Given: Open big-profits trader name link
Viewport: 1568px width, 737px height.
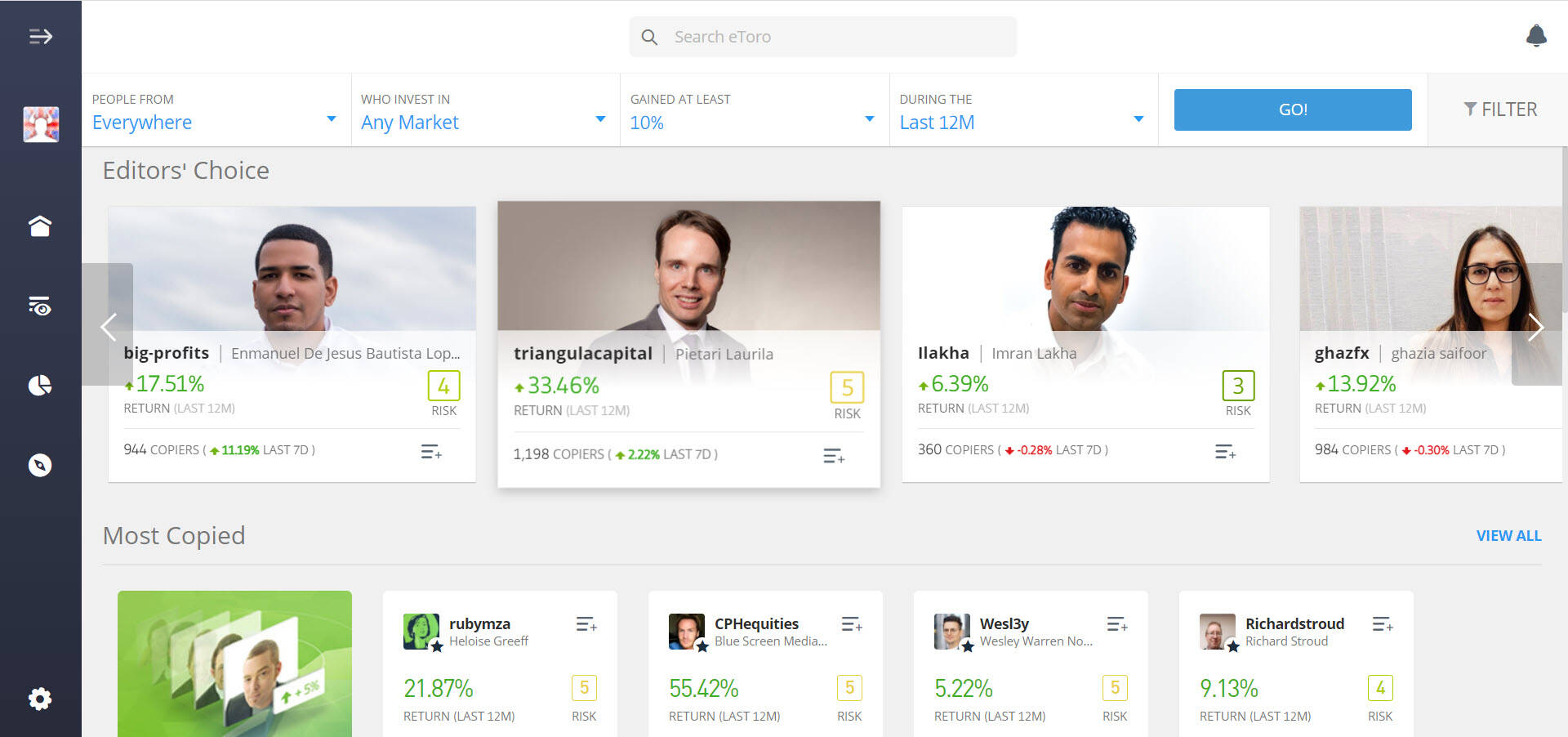Looking at the screenshot, I should 167,353.
